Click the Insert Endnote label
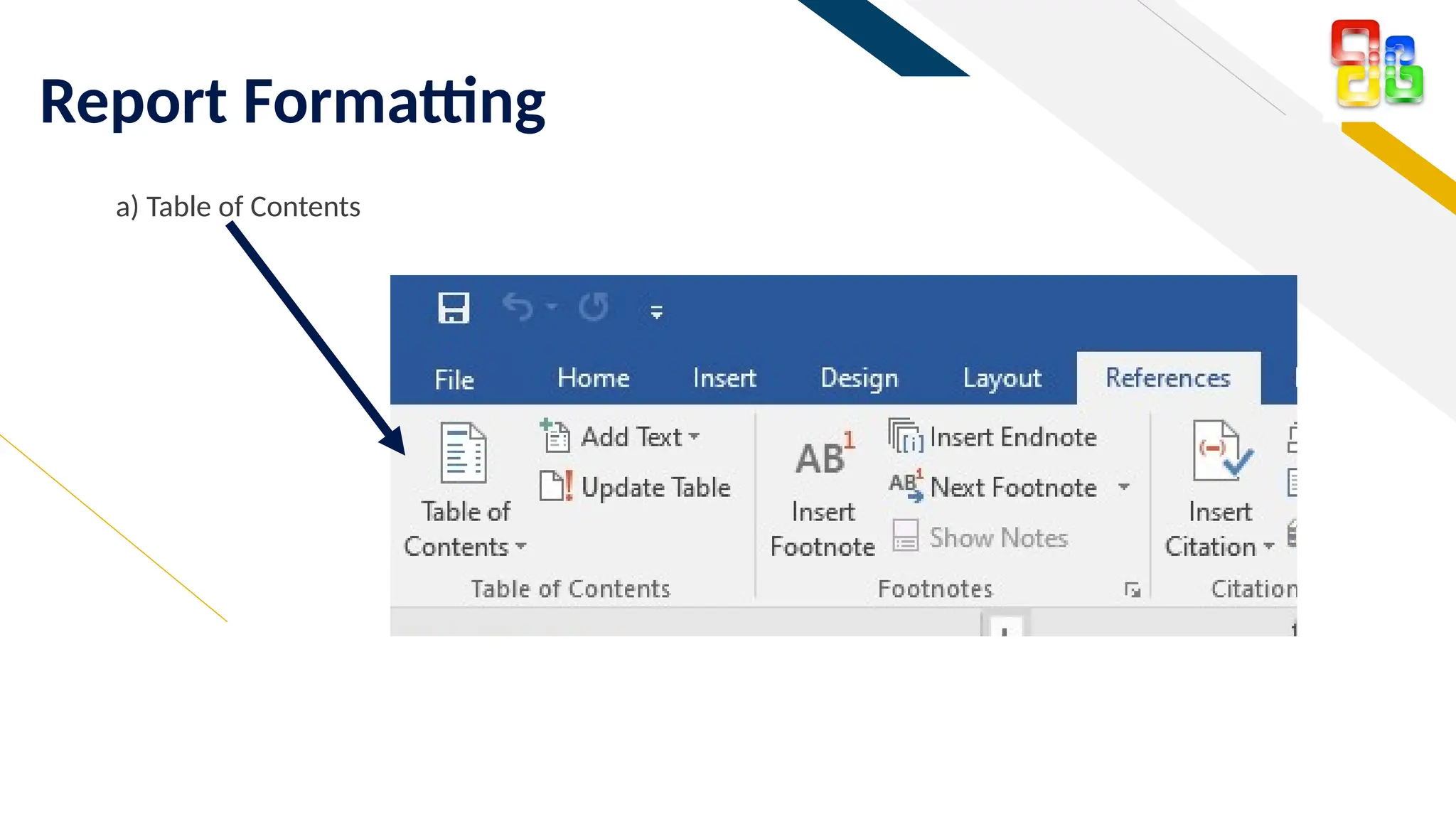1456x819 pixels. click(1013, 437)
